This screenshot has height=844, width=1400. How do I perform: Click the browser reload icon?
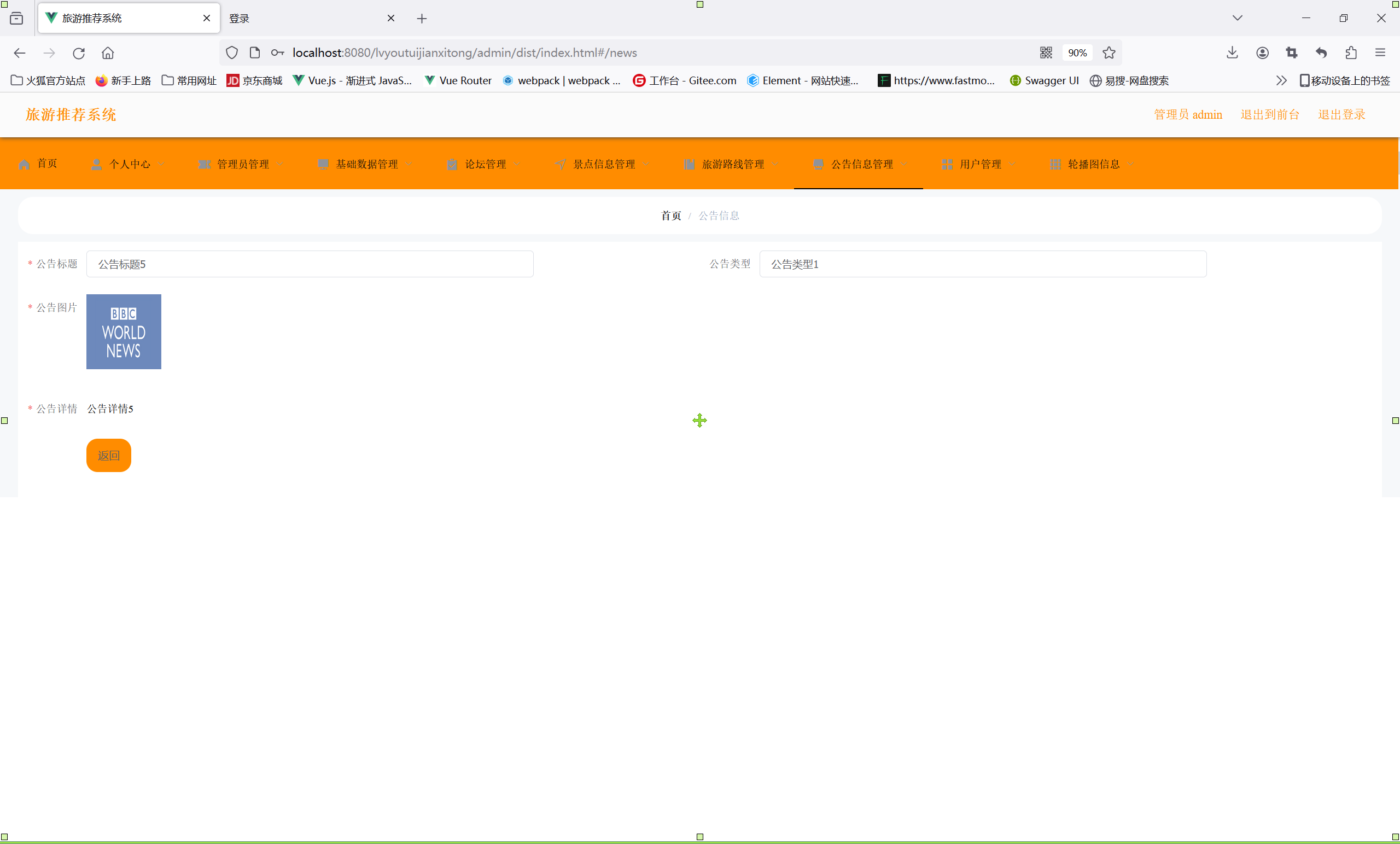tap(78, 53)
